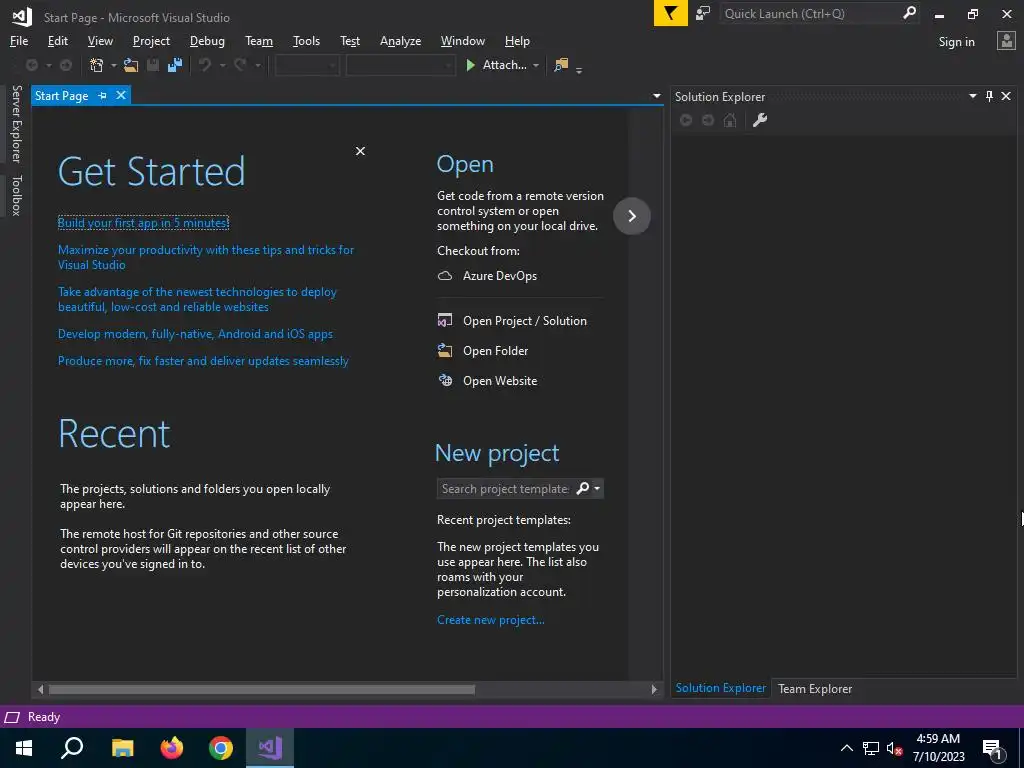Open the Redo history dropdown arrow
Viewport: 1024px width, 768px height.
[257, 65]
